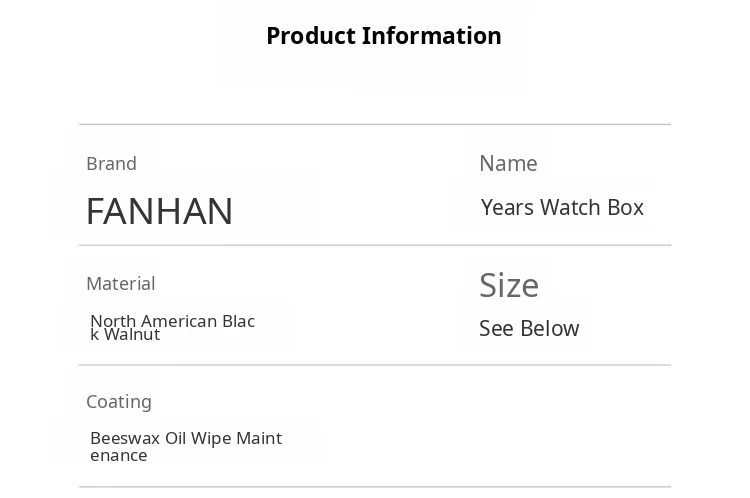Screen dimensions: 750x498
Task: Select the Coating field label
Action: coord(119,401)
